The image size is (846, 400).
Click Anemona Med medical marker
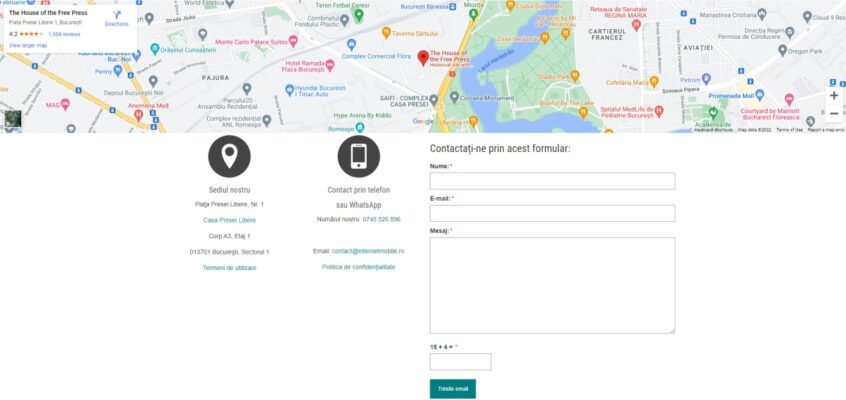(139, 114)
